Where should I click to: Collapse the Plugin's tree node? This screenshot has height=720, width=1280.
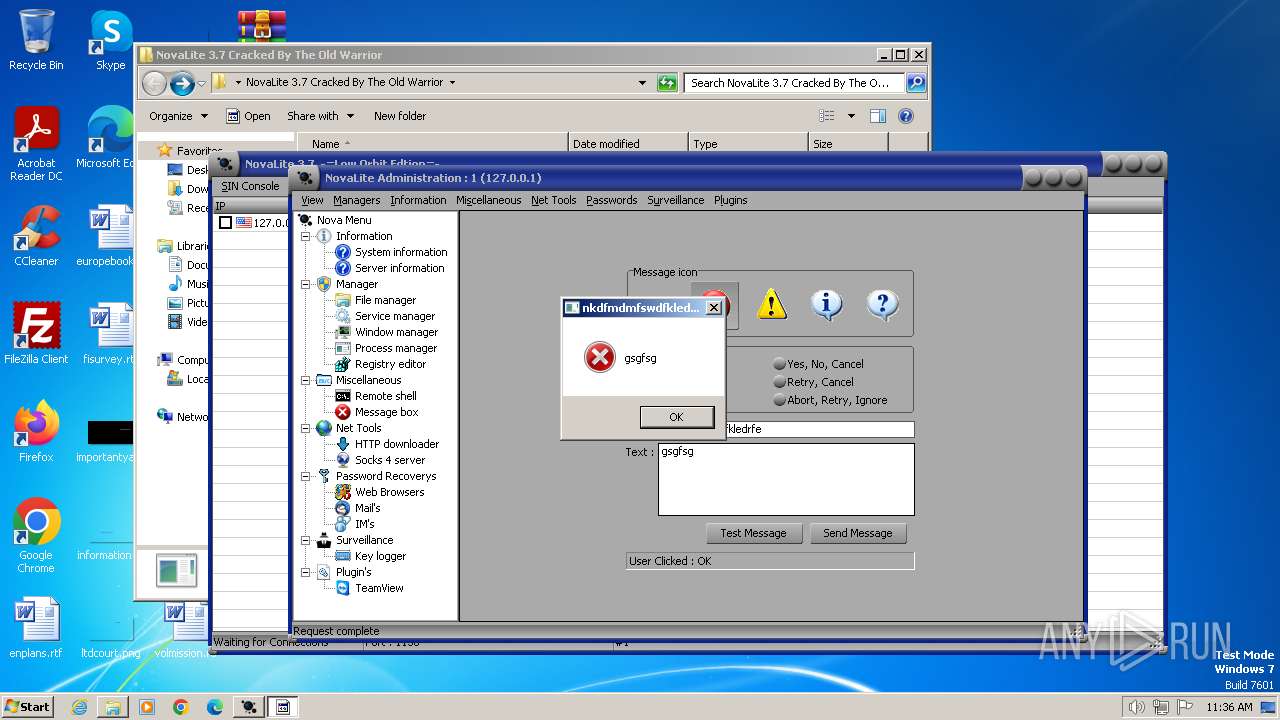306,572
